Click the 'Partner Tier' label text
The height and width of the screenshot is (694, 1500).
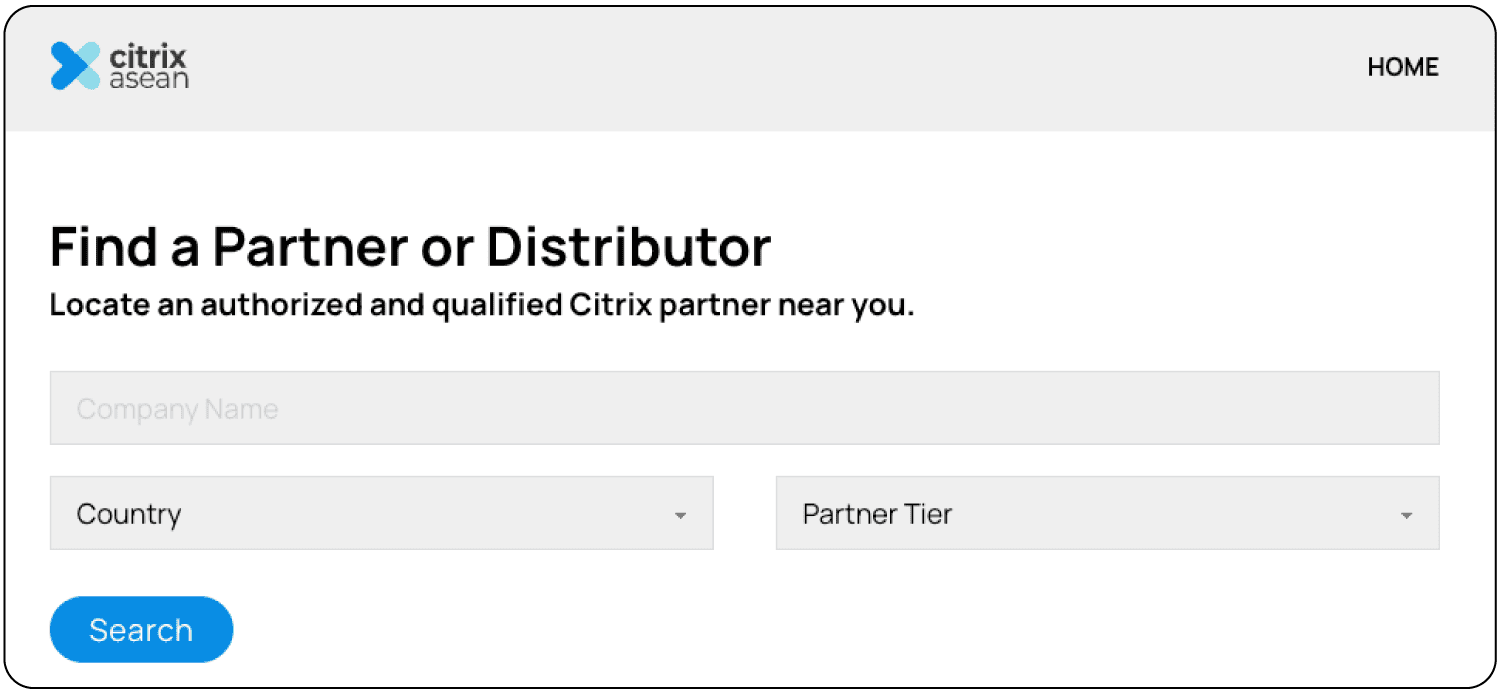(877, 514)
